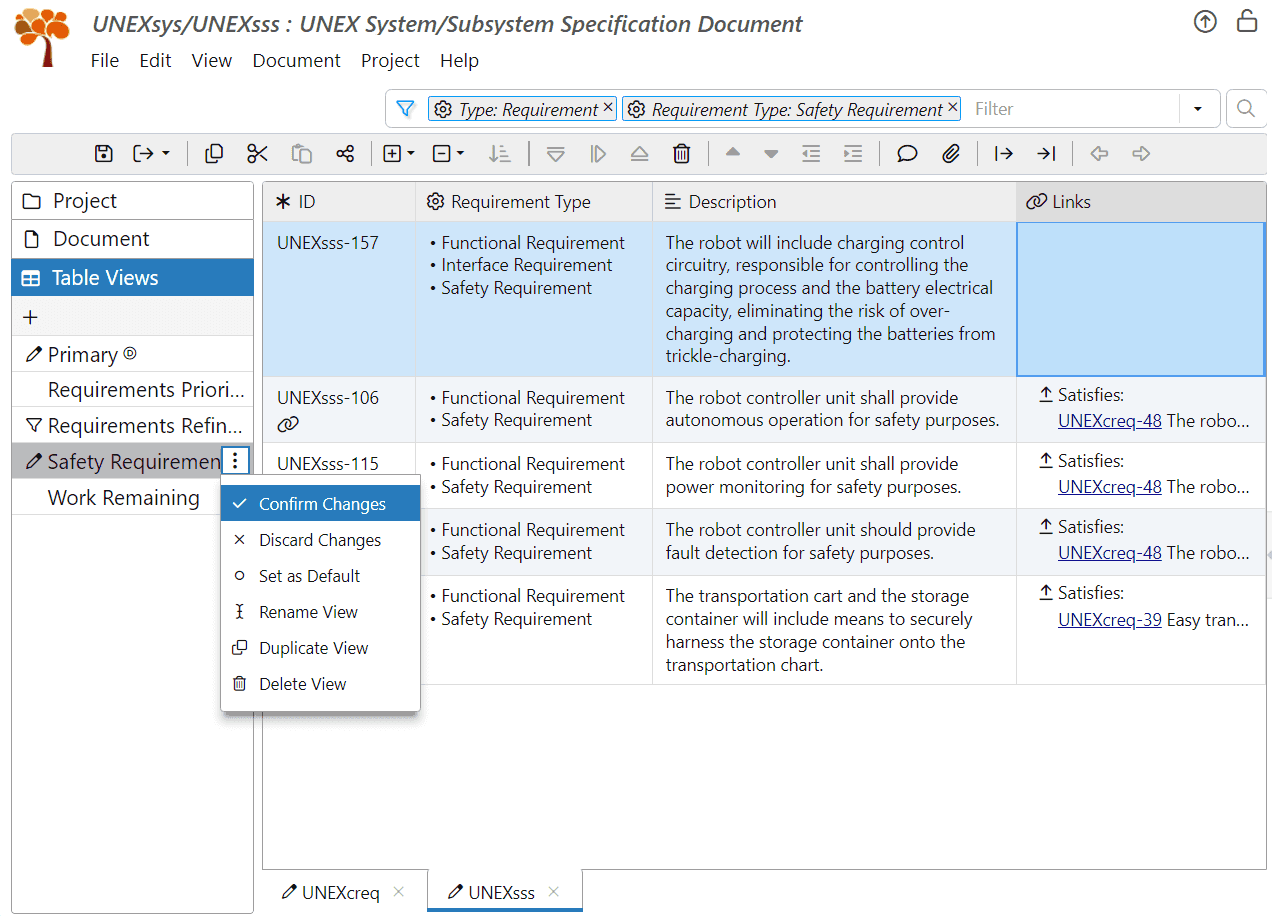Select the Requirements Priori... view
Screen dimensions: 1272x916
132,390
